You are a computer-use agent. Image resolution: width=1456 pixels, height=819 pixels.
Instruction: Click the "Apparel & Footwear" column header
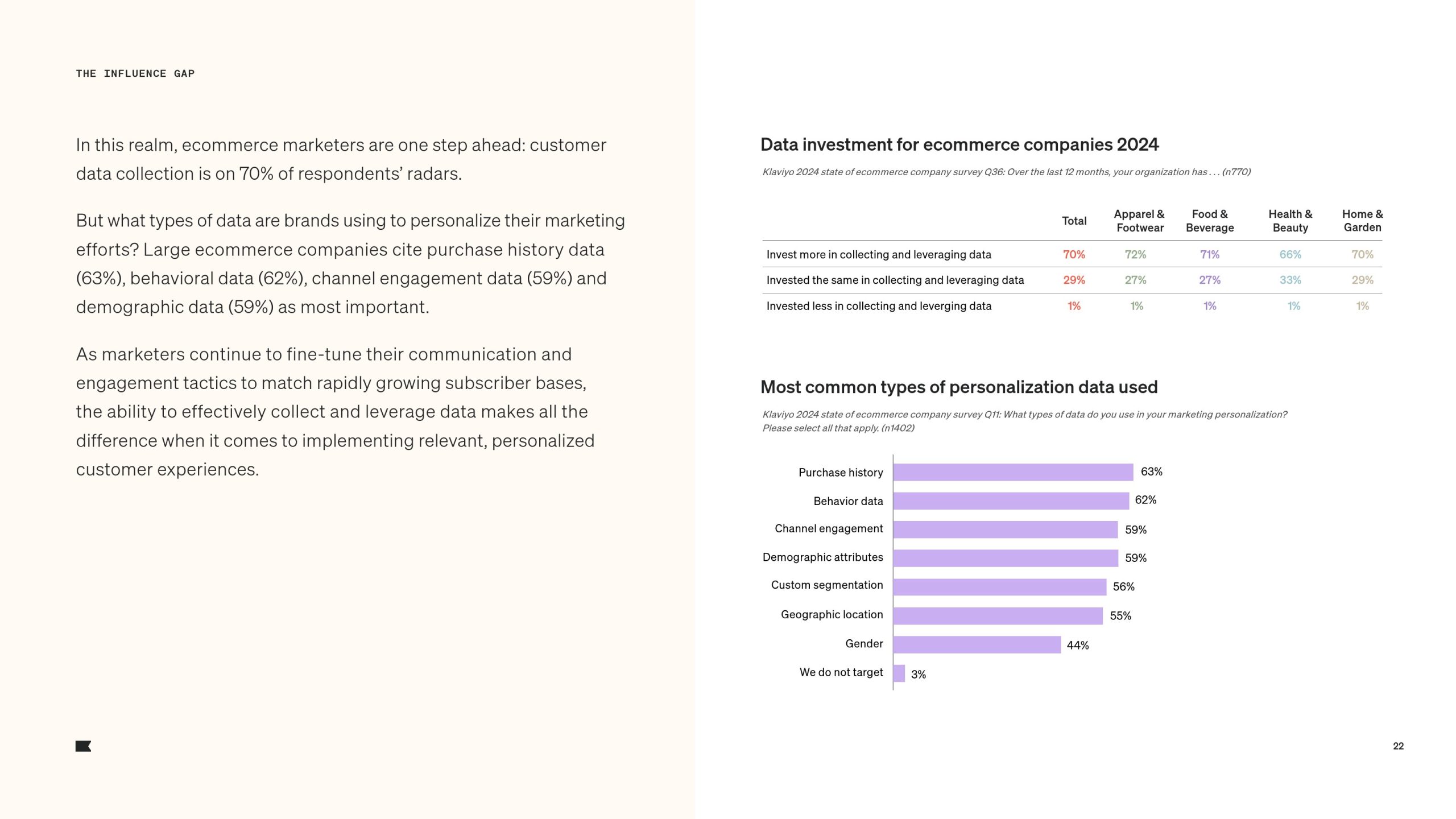point(1139,221)
